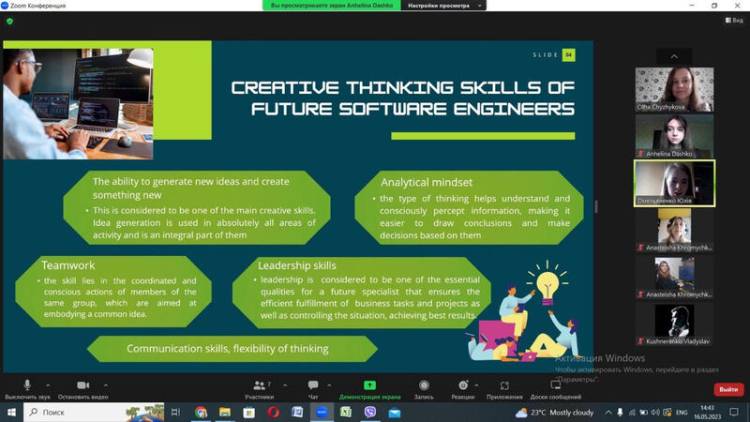
Task: Open the Вид view menu
Action: tap(734, 21)
